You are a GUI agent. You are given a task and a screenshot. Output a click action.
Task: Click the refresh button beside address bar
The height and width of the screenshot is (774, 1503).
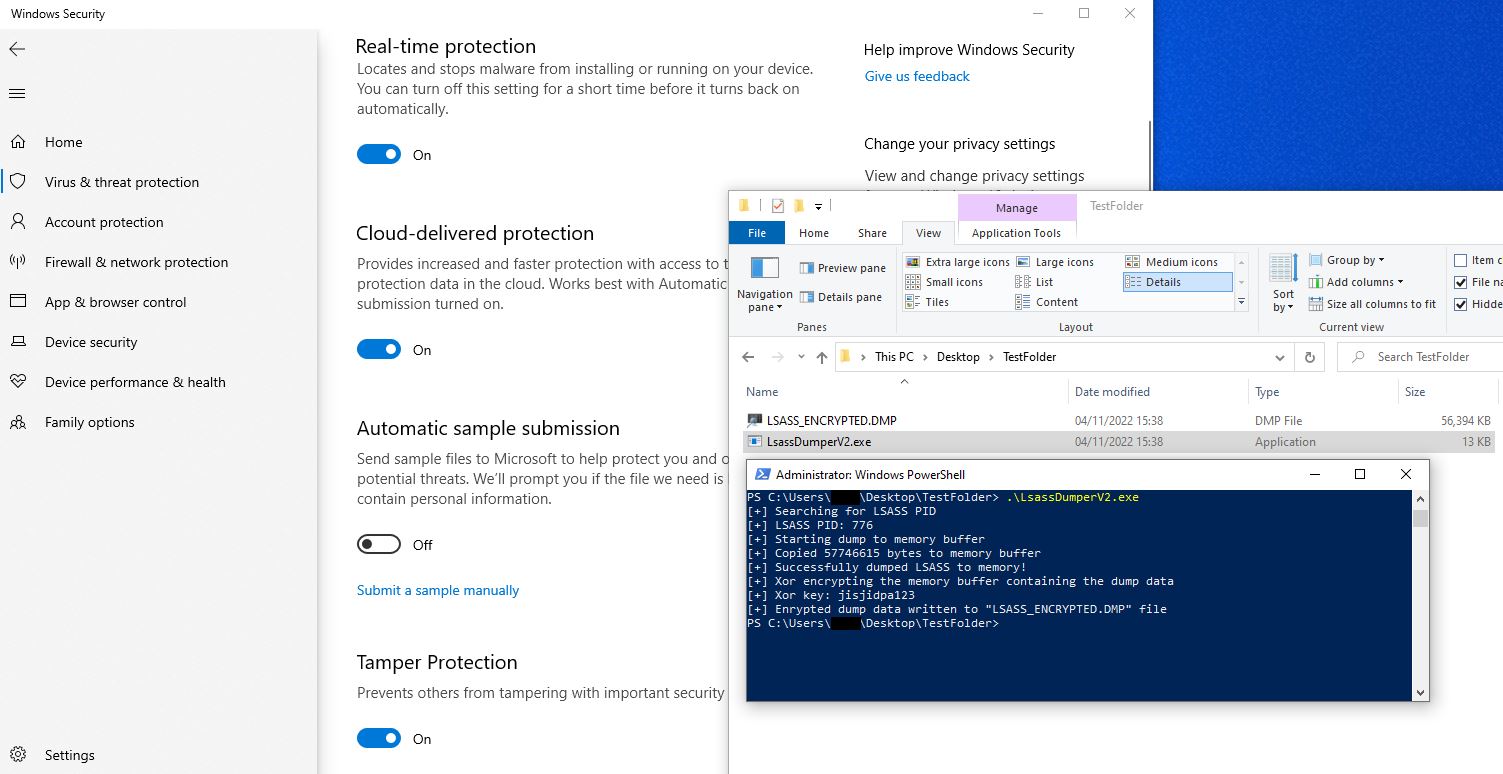tap(1309, 357)
